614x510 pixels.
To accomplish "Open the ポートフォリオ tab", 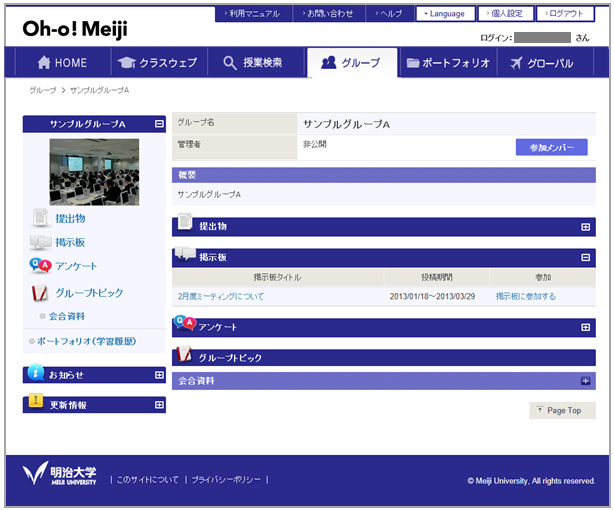I will coord(448,62).
